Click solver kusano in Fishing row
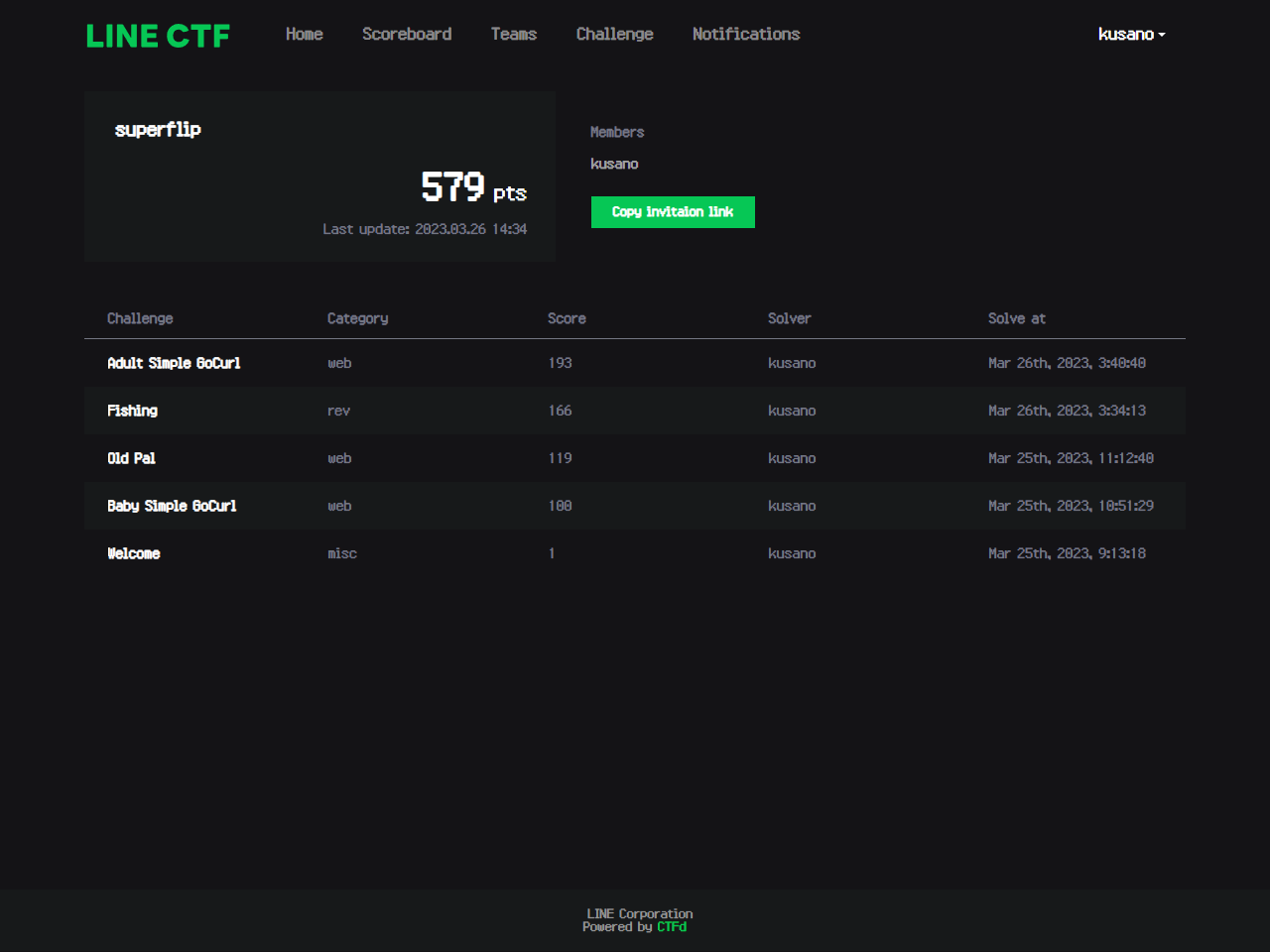1270x952 pixels. [x=792, y=411]
